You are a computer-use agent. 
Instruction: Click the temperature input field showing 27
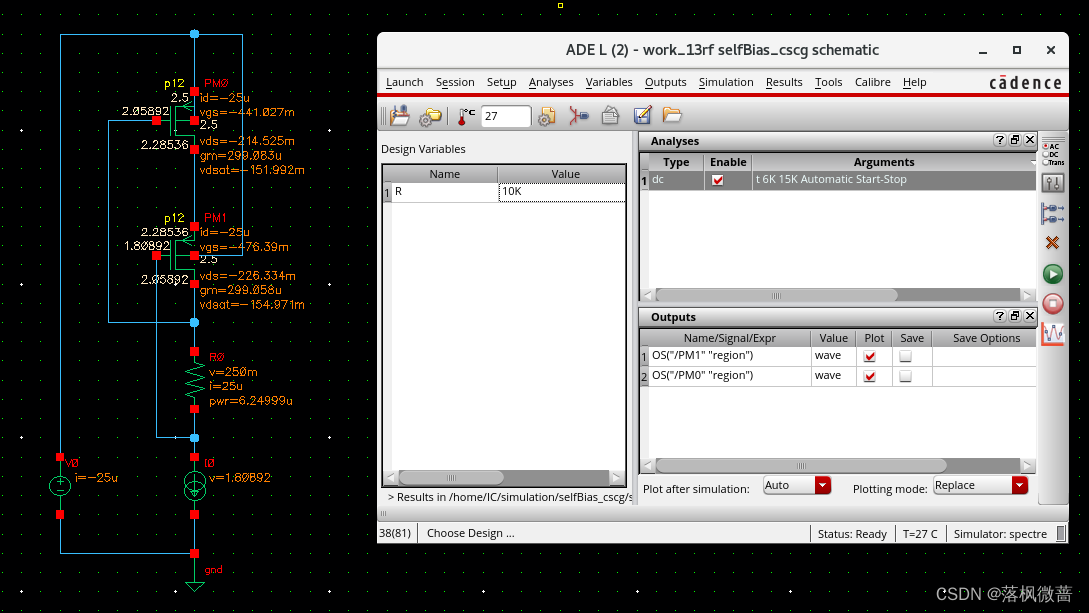(506, 116)
